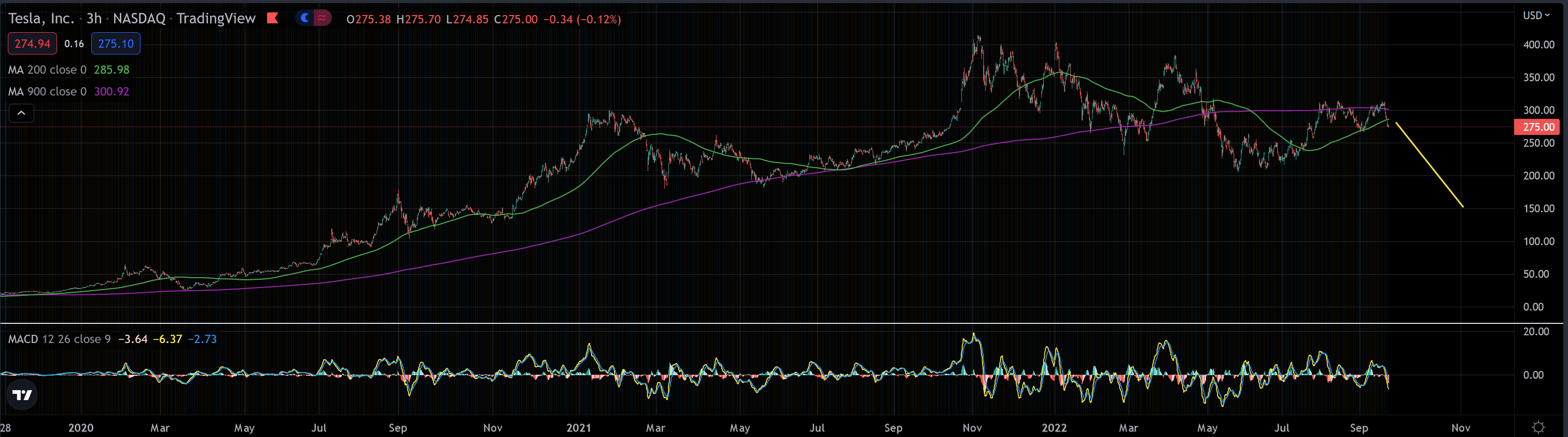
Task: Click the red flag marker beside the title
Action: [x=273, y=18]
